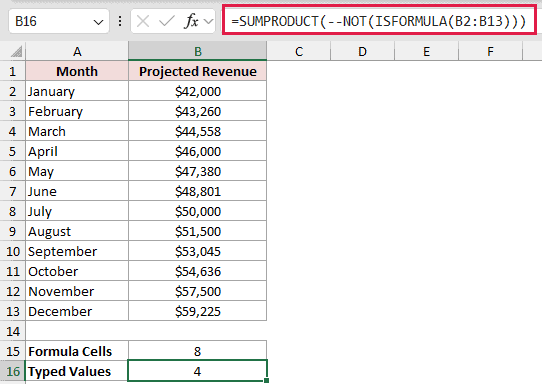Screen dimensions: 542x384
Task: Click the $53,045 revenue cell
Action: 197,251
